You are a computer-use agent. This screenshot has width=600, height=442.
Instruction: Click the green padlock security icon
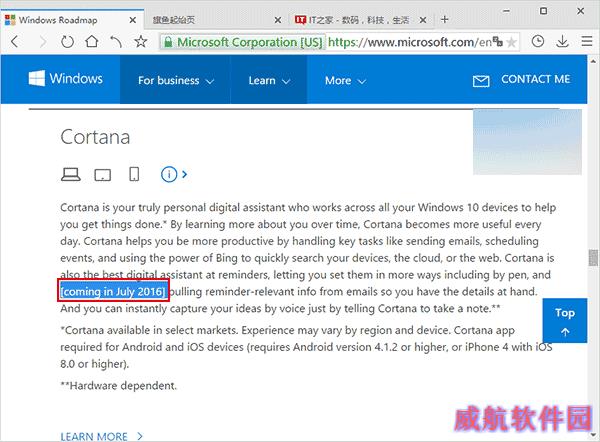tap(168, 42)
